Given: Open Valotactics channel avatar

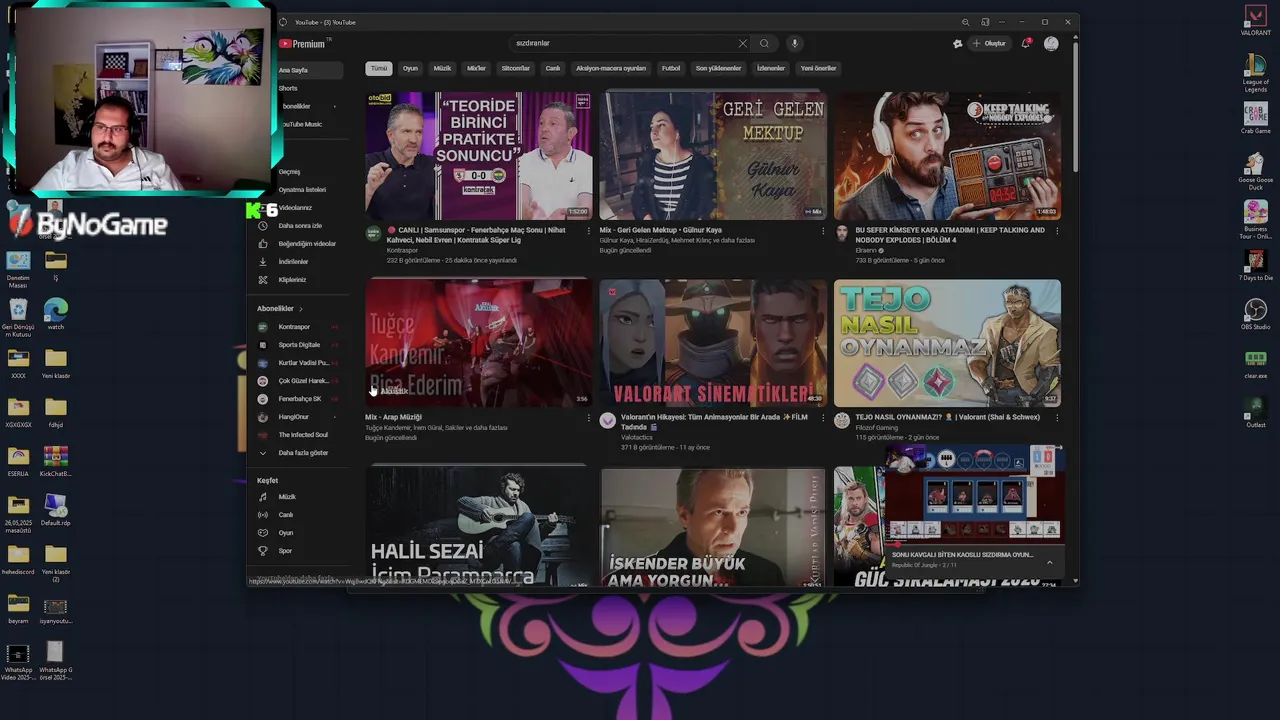Looking at the screenshot, I should click(607, 420).
